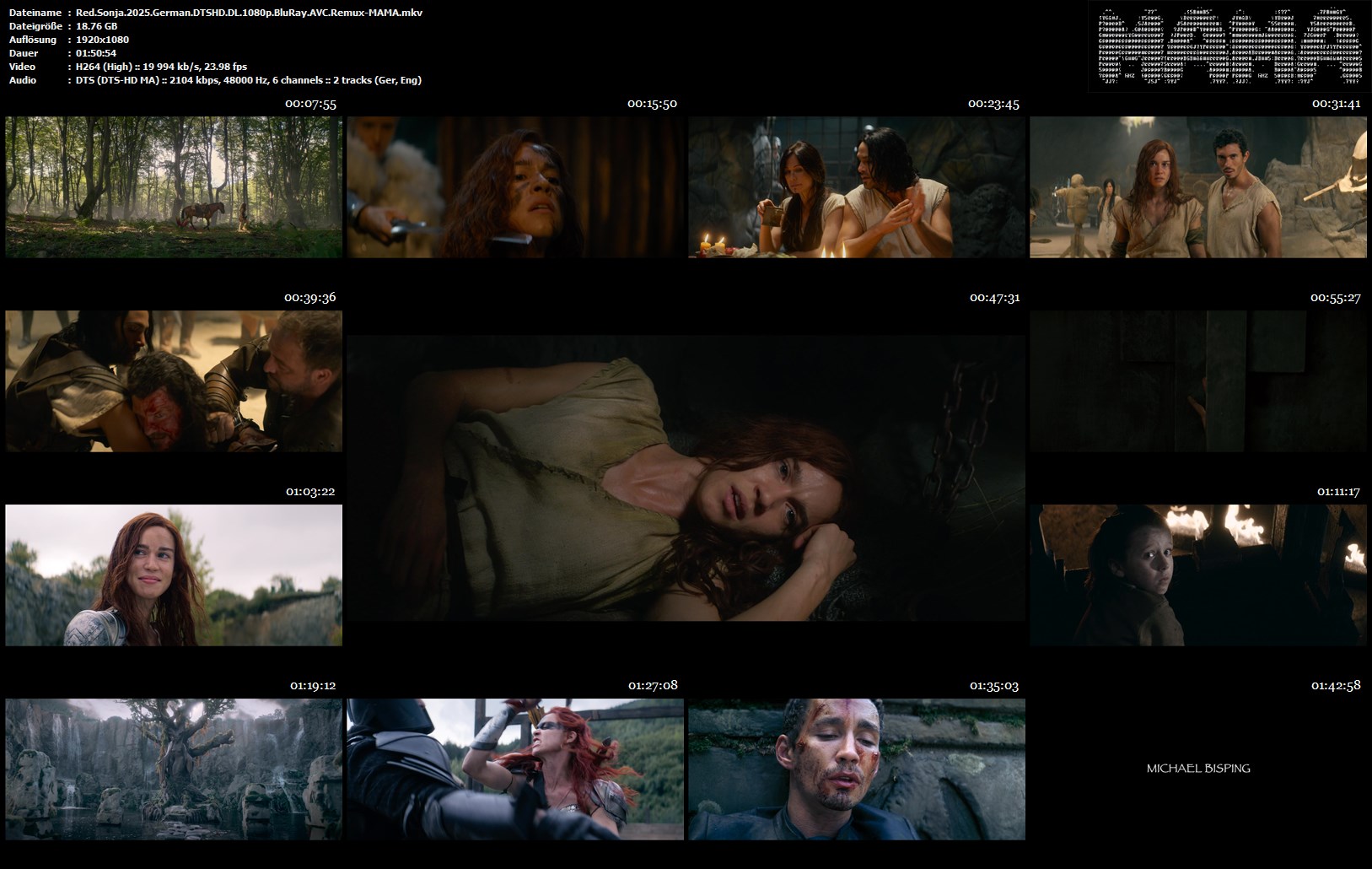Click the DTS-HD MA audio info value

248,80
